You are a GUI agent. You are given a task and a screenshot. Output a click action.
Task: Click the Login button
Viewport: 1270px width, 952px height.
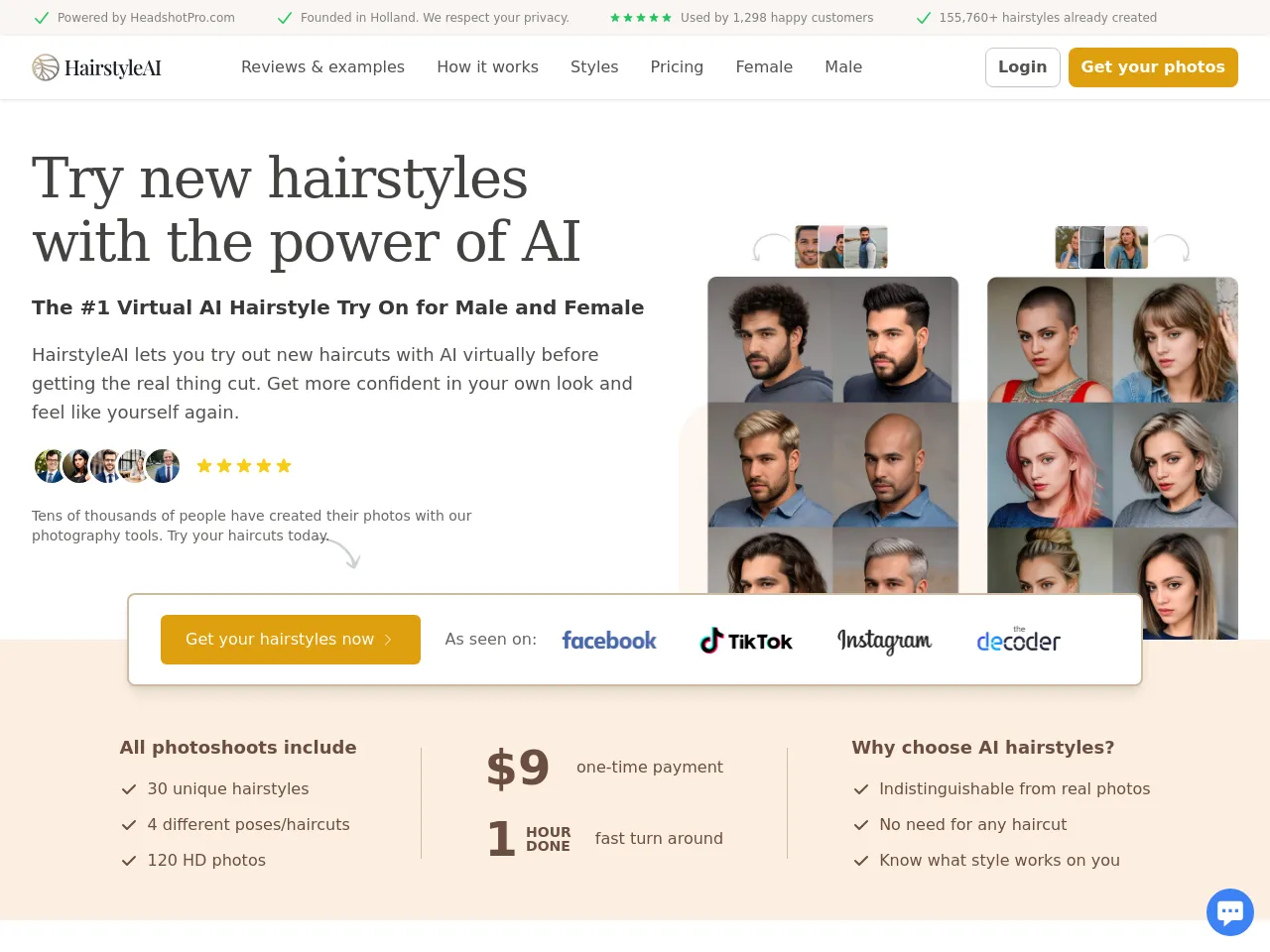[x=1023, y=67]
